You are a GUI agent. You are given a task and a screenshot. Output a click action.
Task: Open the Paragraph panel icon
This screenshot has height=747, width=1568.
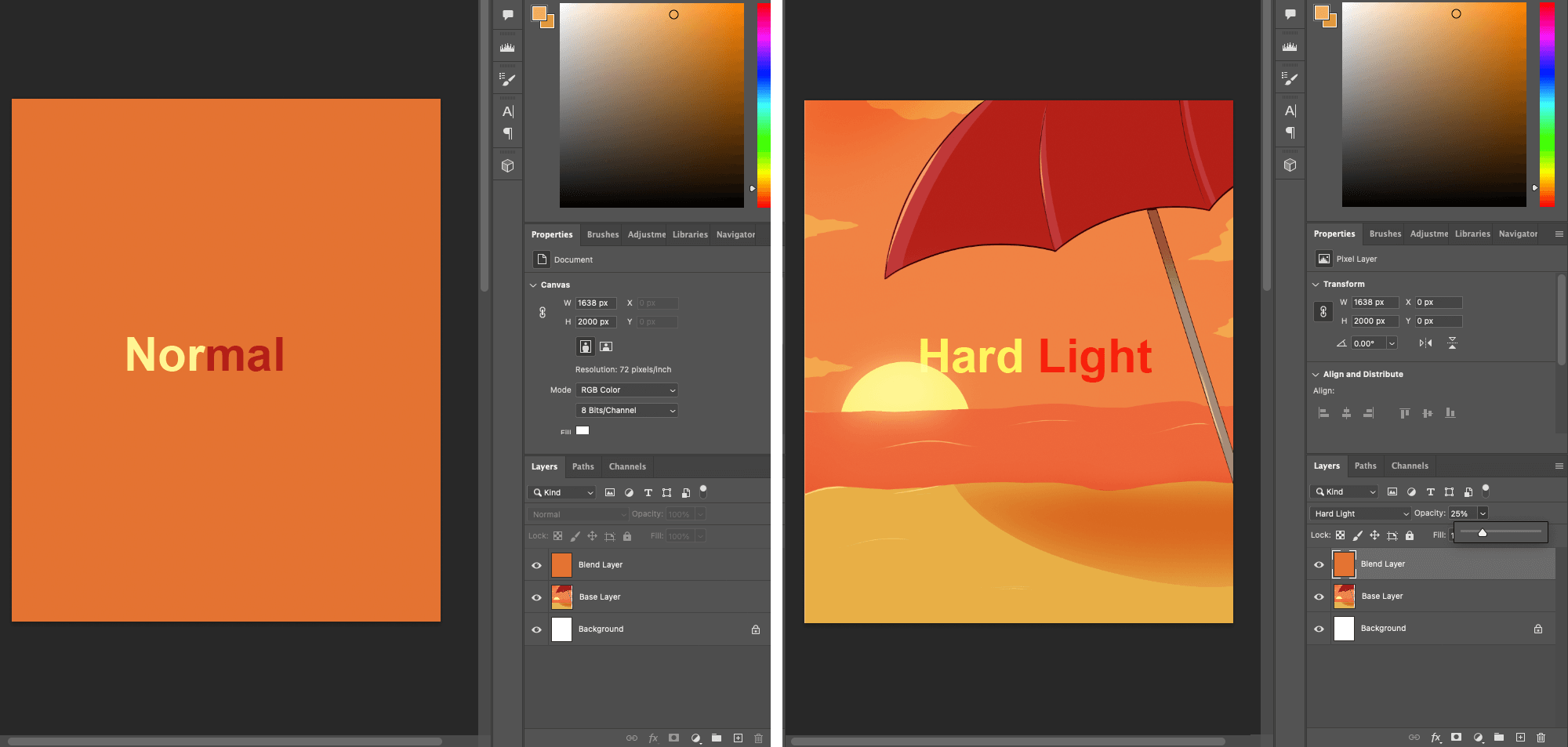(x=507, y=133)
